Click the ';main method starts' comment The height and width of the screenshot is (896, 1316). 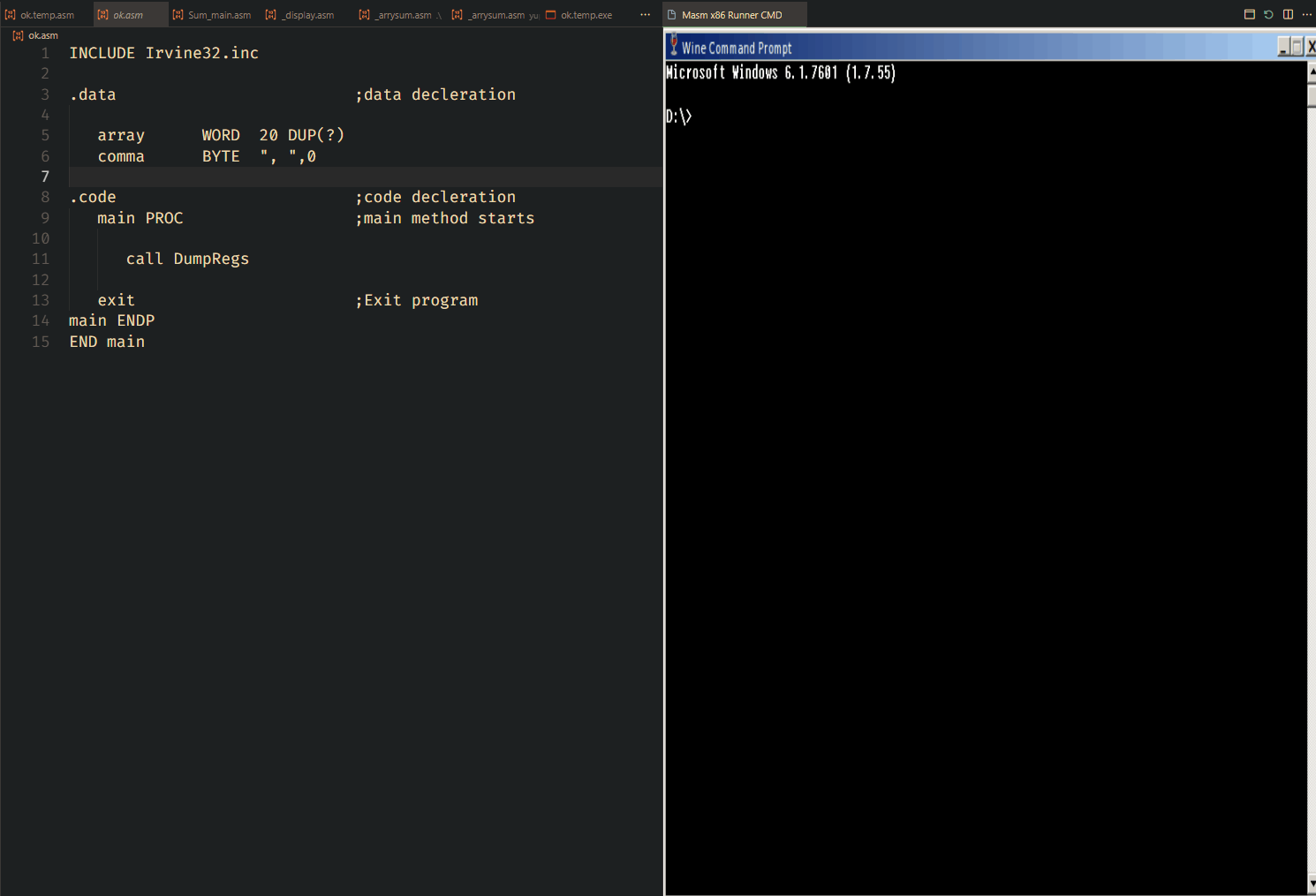click(445, 218)
